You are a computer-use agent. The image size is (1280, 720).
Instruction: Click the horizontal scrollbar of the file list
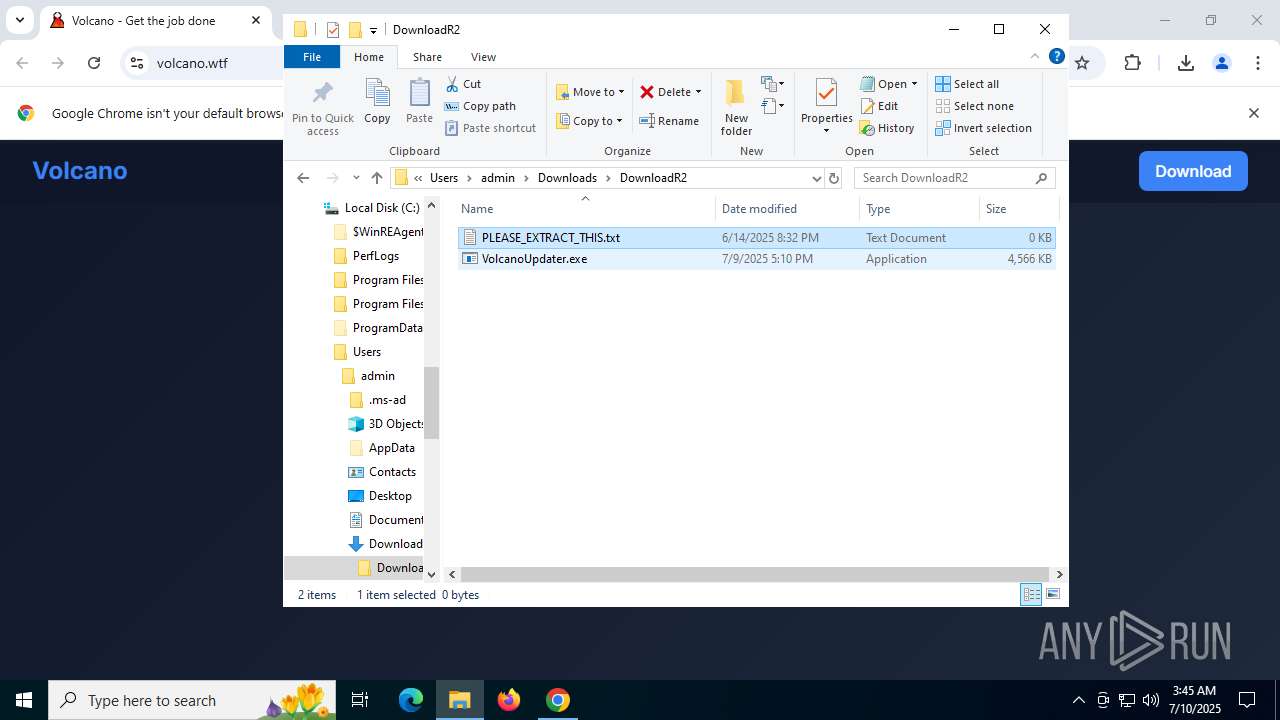(x=755, y=574)
